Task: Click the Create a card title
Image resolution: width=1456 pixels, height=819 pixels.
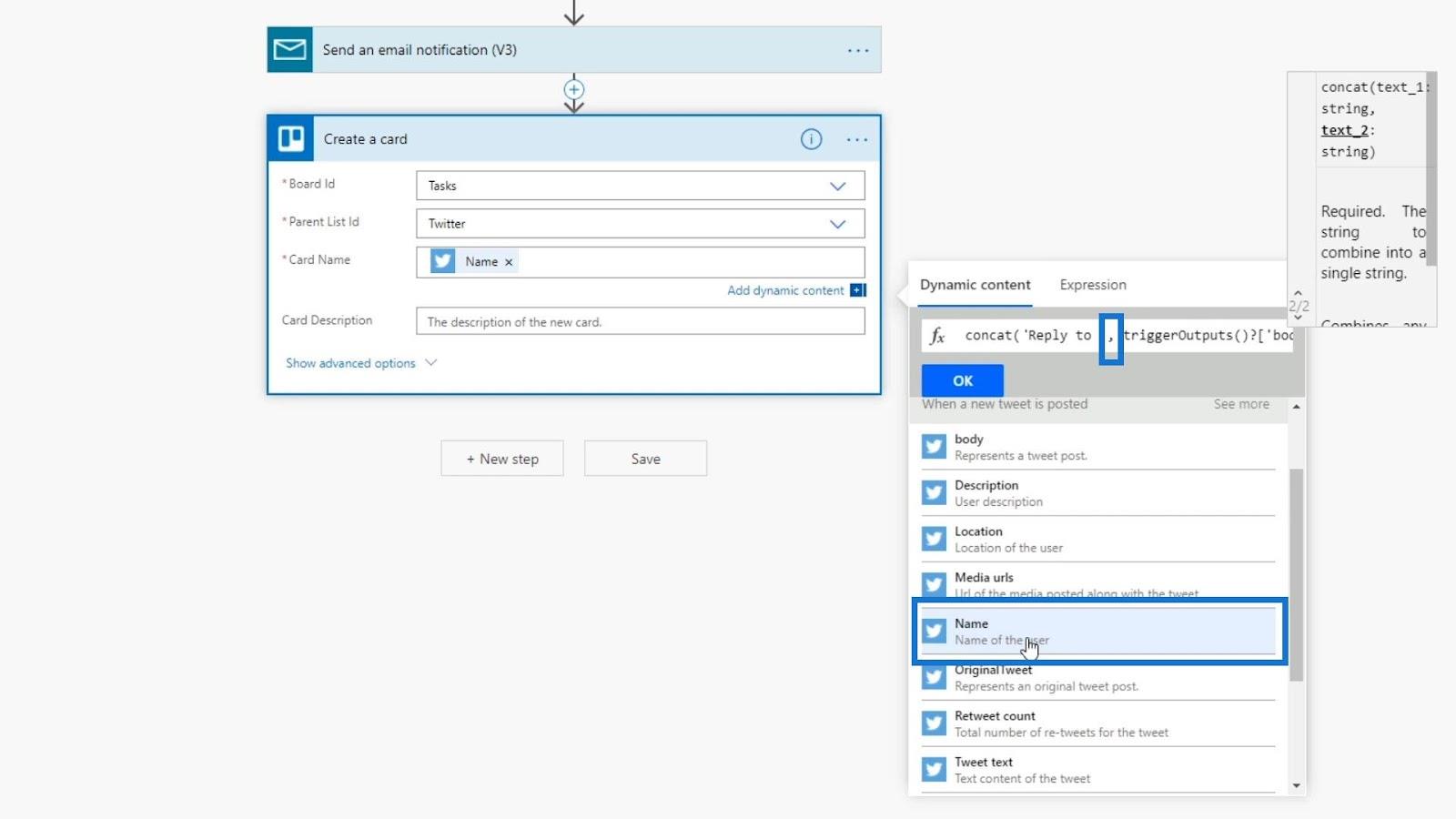Action: click(366, 139)
